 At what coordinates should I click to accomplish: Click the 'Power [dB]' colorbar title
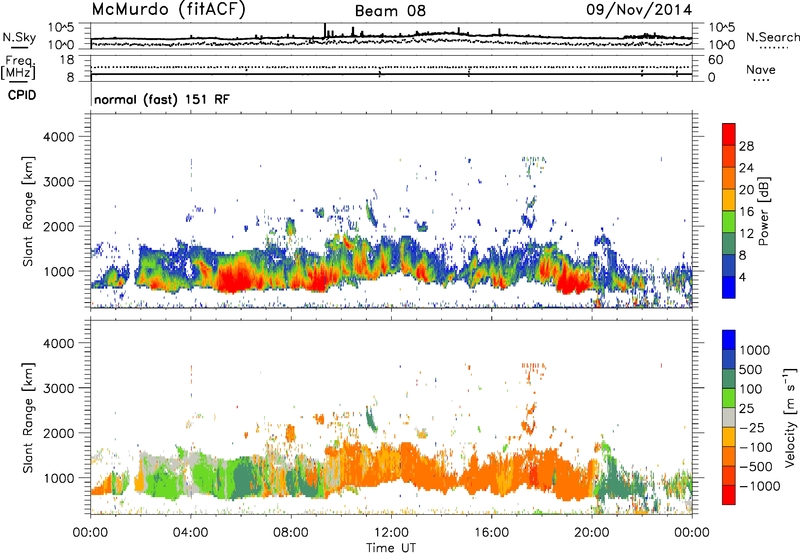coord(763,211)
